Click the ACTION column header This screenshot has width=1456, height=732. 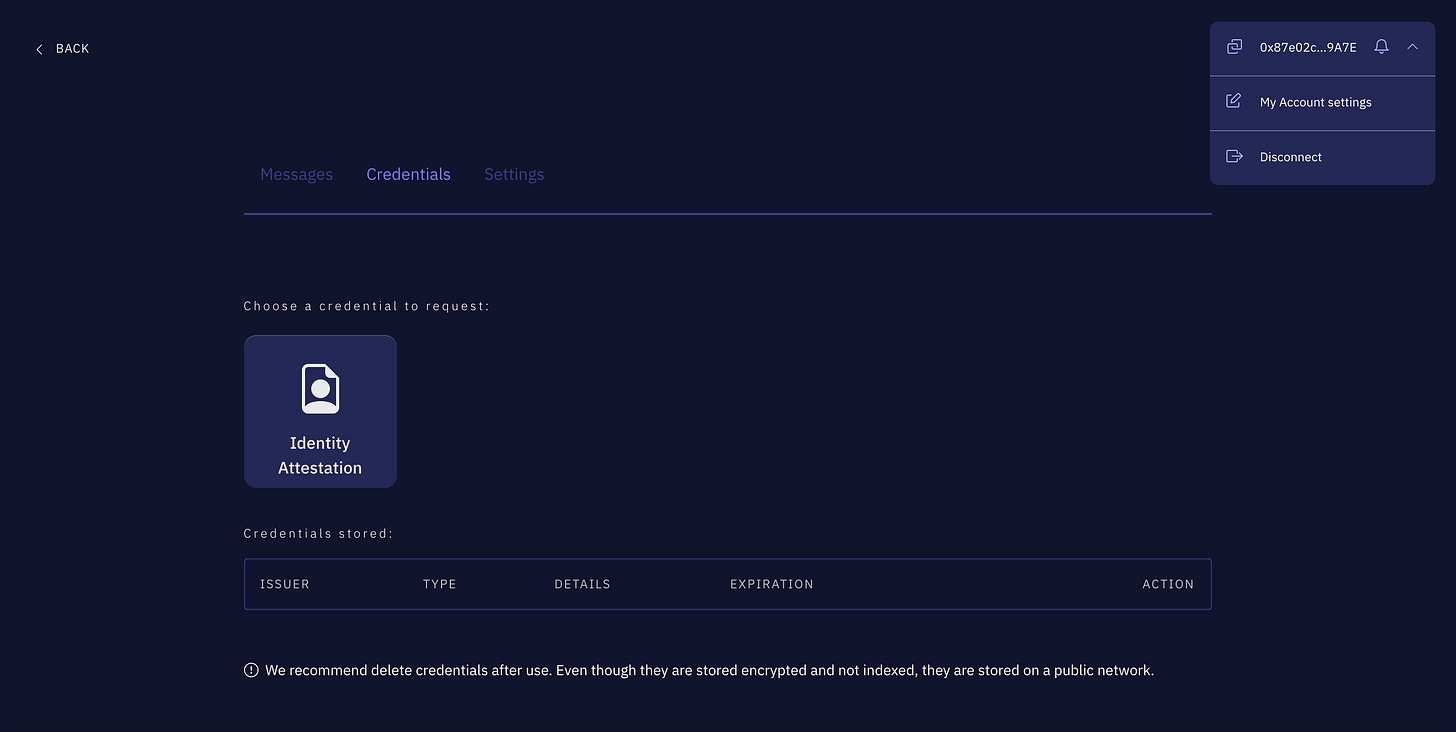click(x=1167, y=584)
